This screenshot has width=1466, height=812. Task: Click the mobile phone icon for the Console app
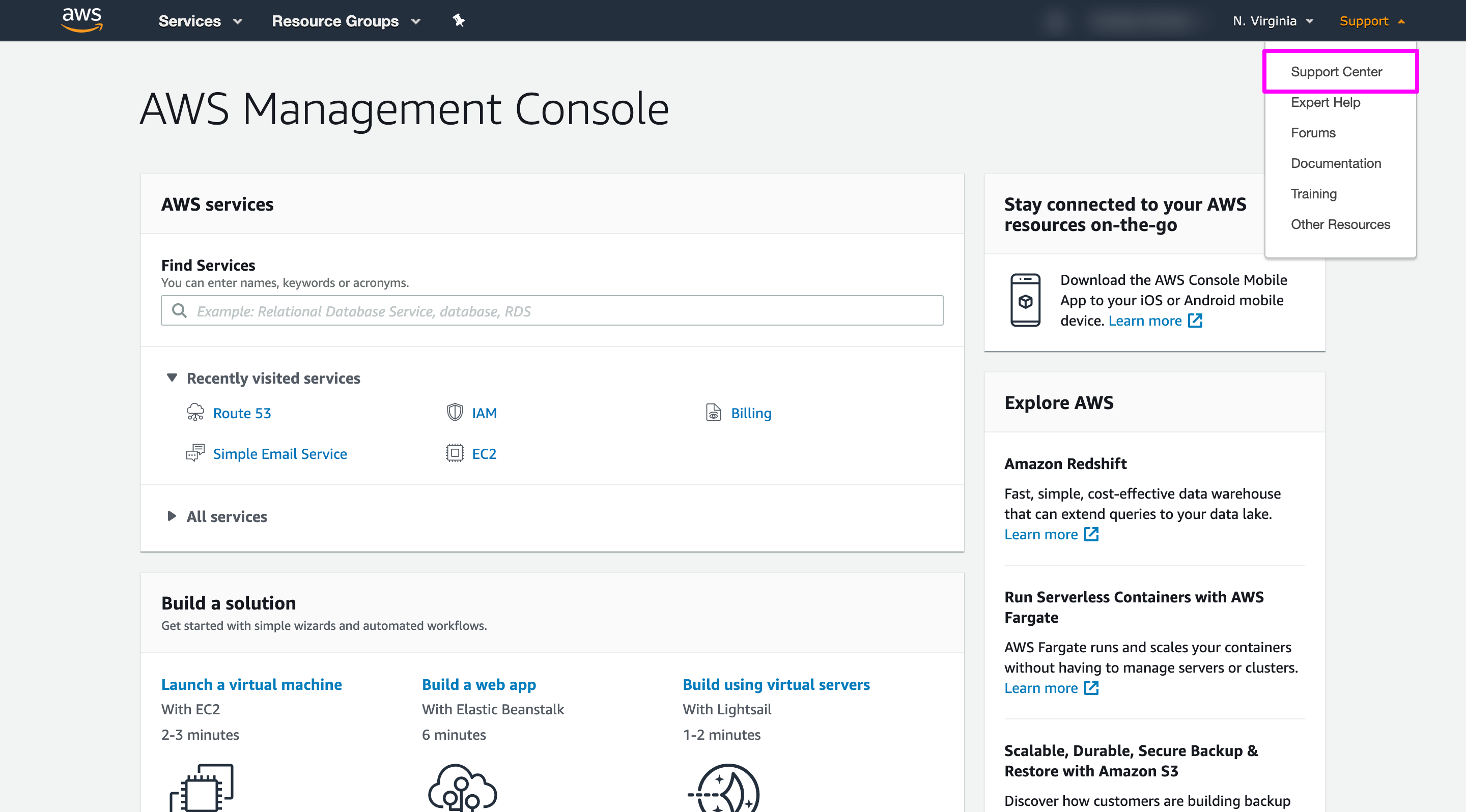(1026, 300)
